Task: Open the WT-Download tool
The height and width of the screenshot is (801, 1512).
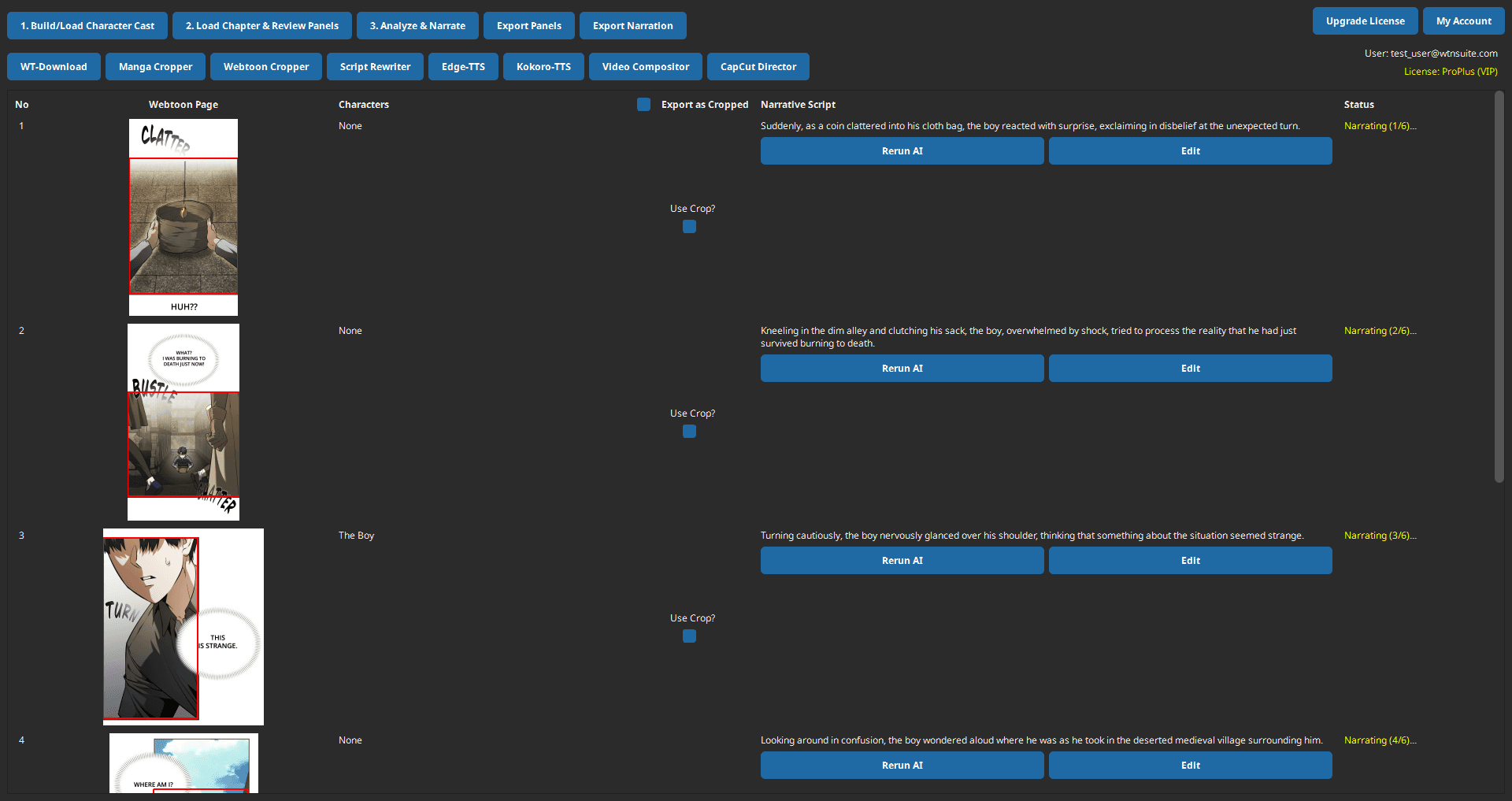Action: pyautogui.click(x=53, y=66)
